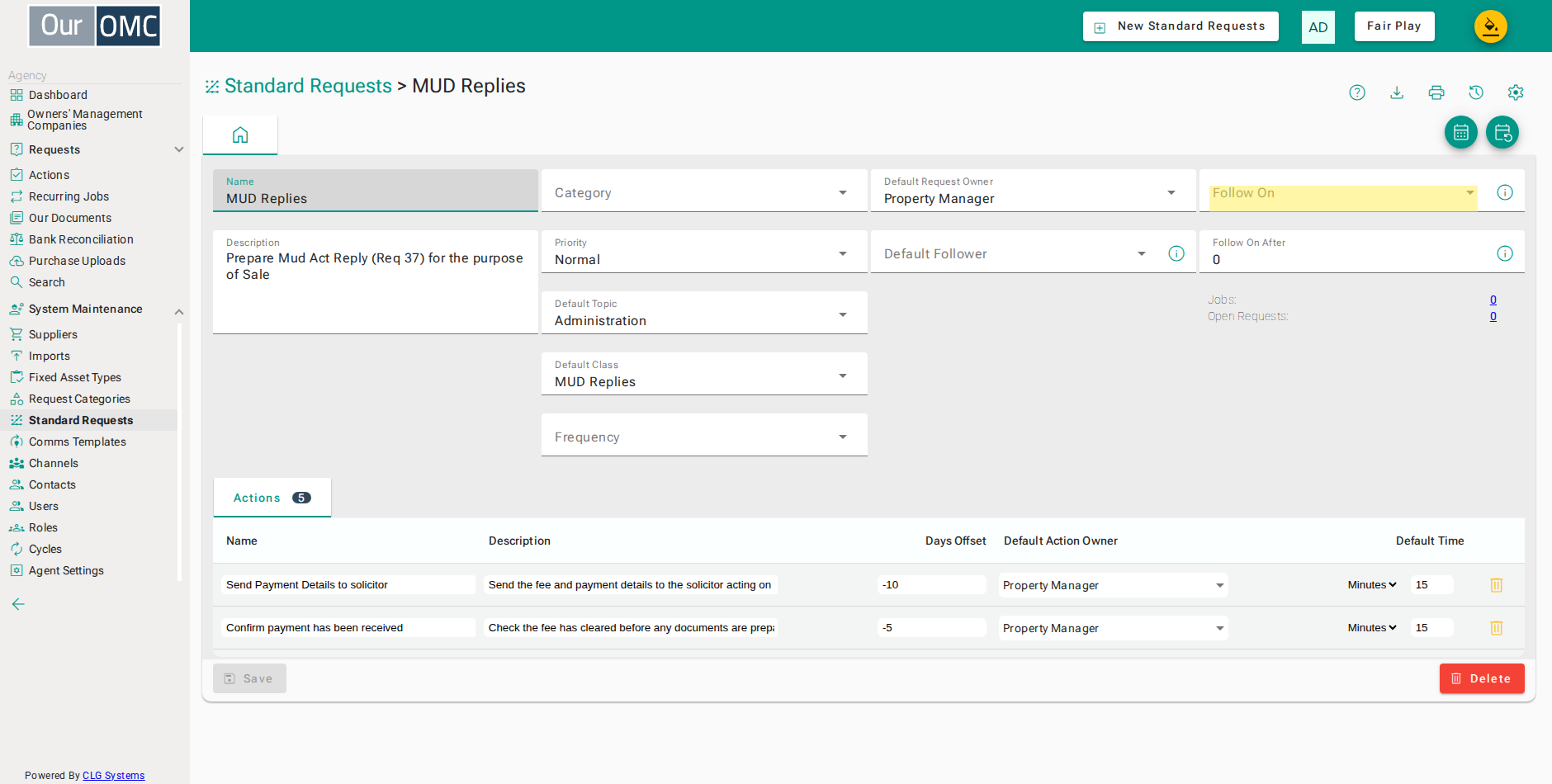Click the Standard Requests breadcrumb link
This screenshot has height=784, width=1552.
point(308,86)
